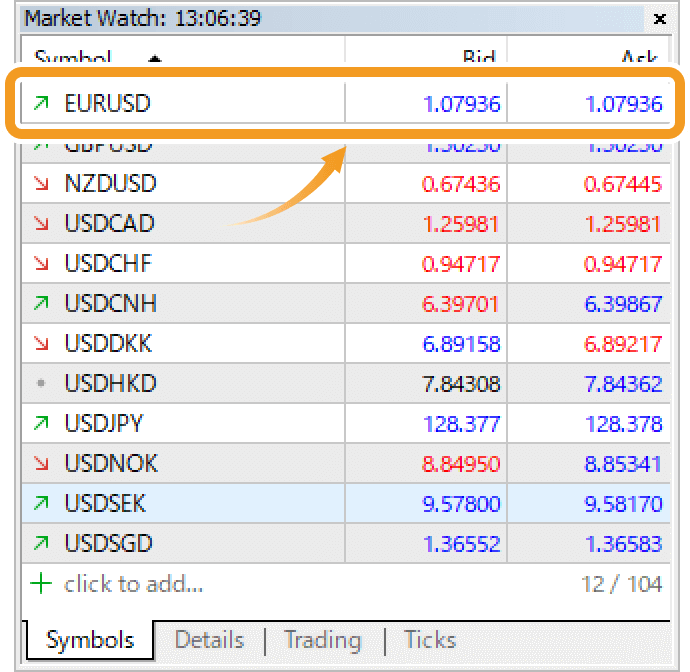Click the gray dot beside USDHKD

click(41, 383)
